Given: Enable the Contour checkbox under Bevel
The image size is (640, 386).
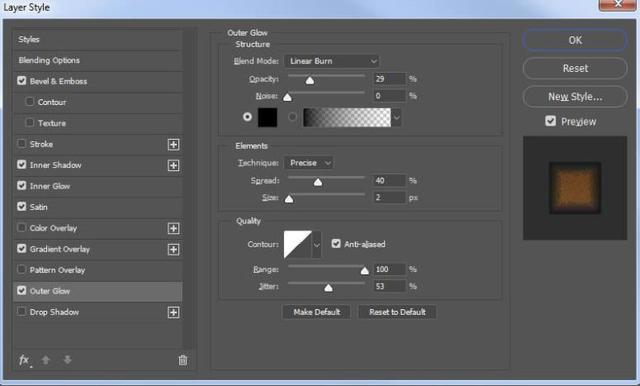Looking at the screenshot, I should point(29,101).
